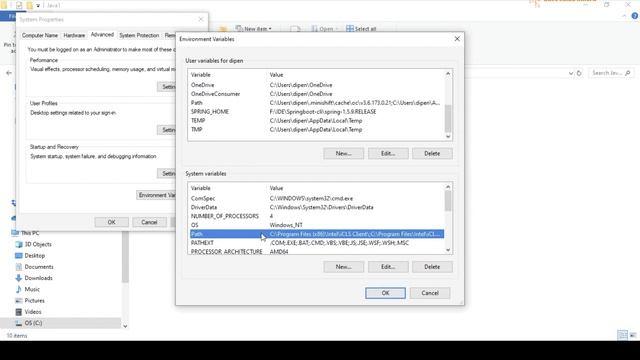The height and width of the screenshot is (360, 640).
Task: Open Music in Explorer sidebar
Action: pos(28,289)
